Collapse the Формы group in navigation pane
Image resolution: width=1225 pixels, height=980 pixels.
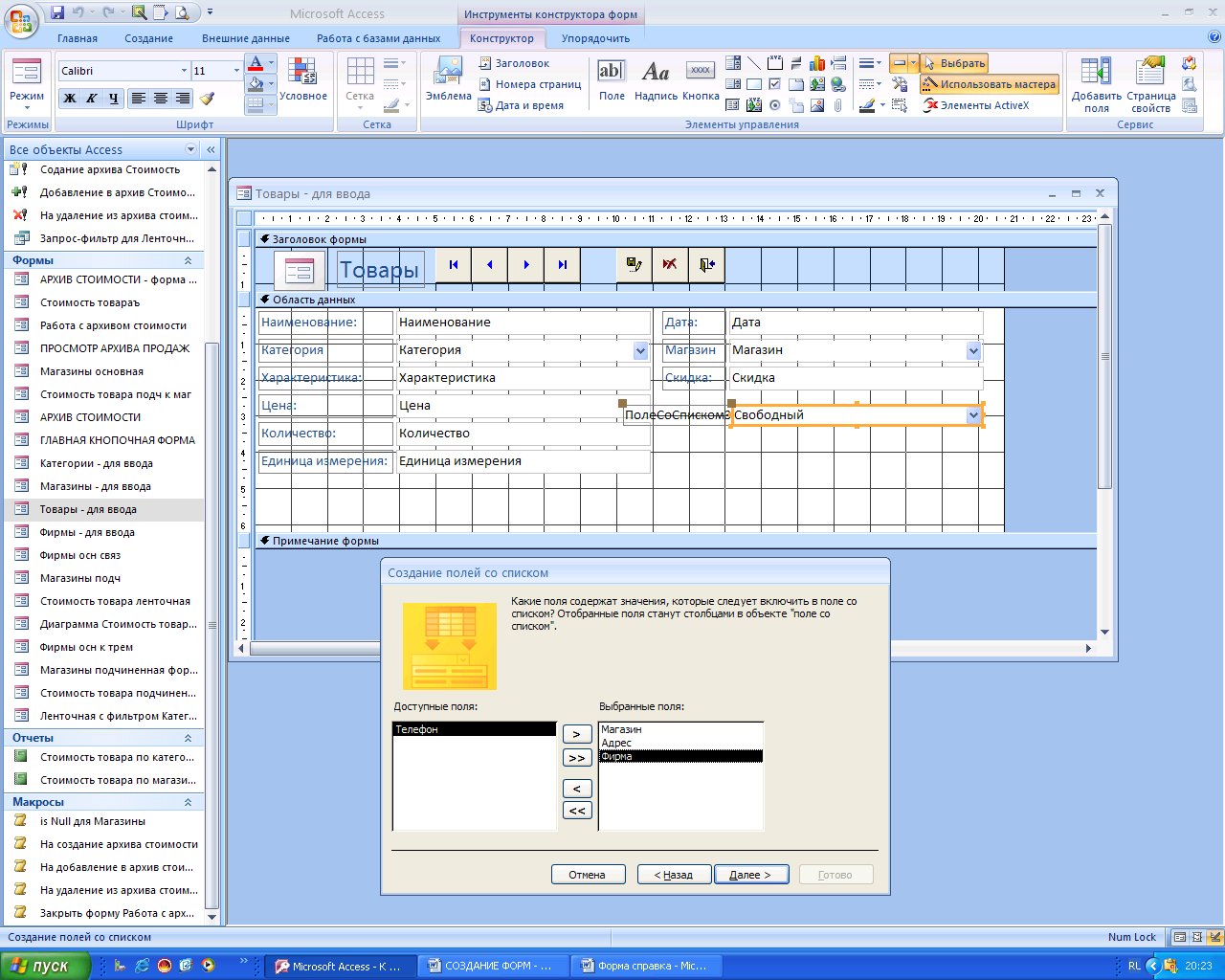188,260
